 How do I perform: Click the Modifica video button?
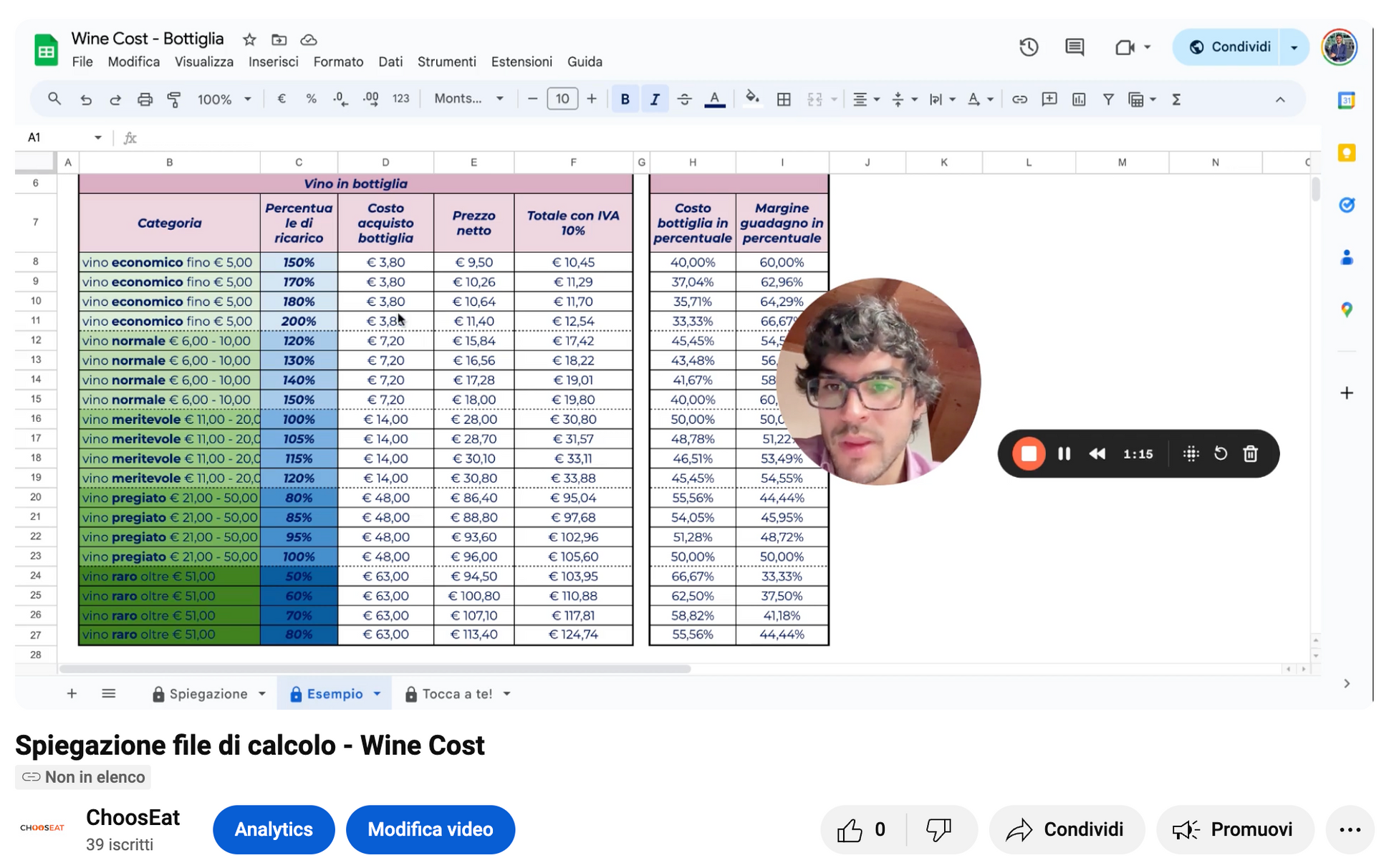coord(431,829)
